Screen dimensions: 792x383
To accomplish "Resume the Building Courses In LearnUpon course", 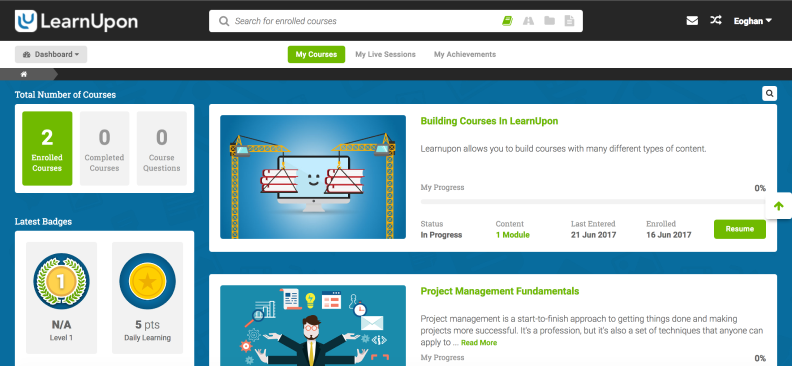I will pyautogui.click(x=739, y=229).
